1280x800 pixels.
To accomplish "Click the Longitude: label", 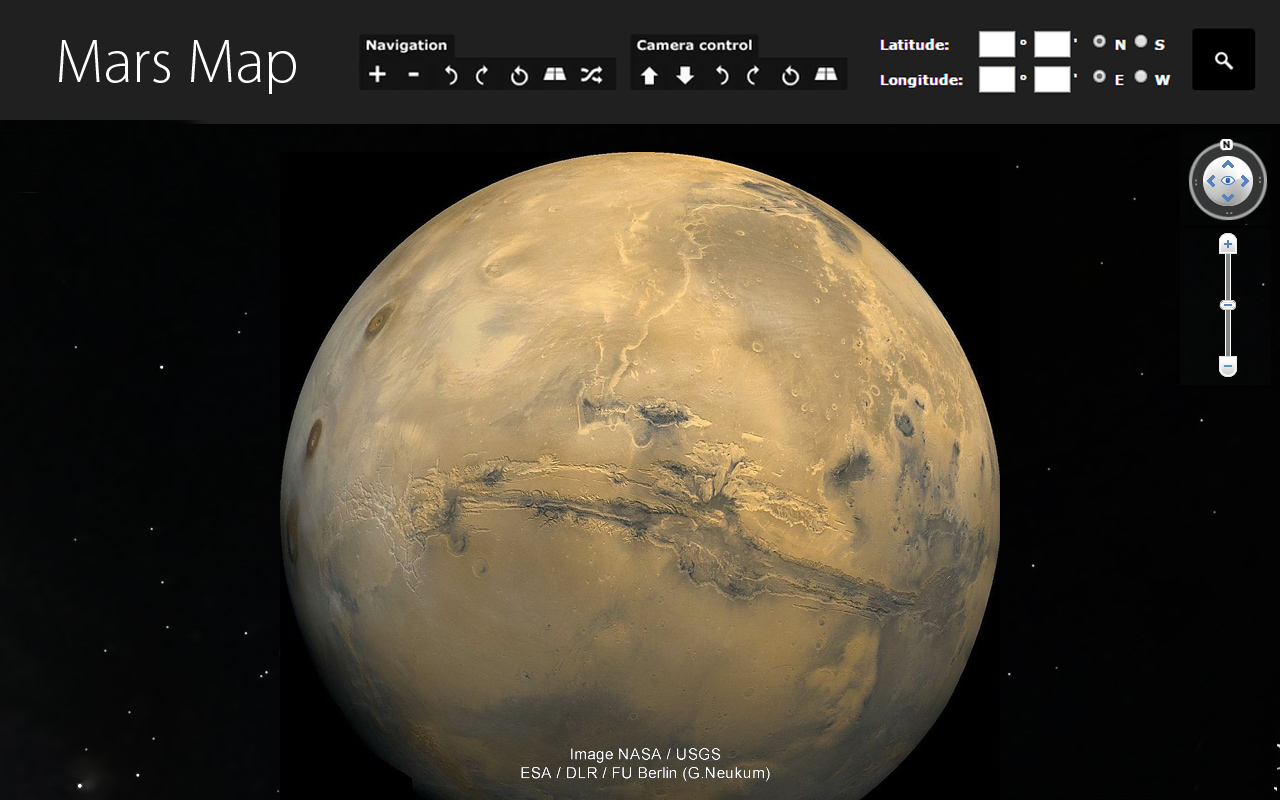I will pyautogui.click(x=921, y=80).
